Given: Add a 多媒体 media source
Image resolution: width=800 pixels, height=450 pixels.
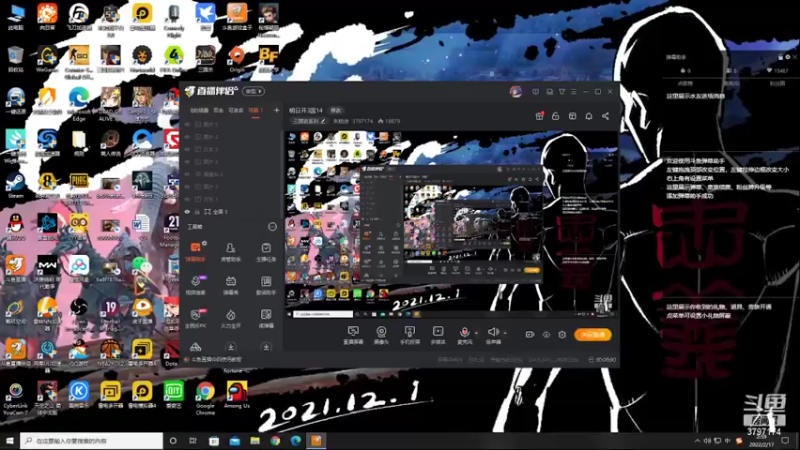Looking at the screenshot, I should (438, 335).
